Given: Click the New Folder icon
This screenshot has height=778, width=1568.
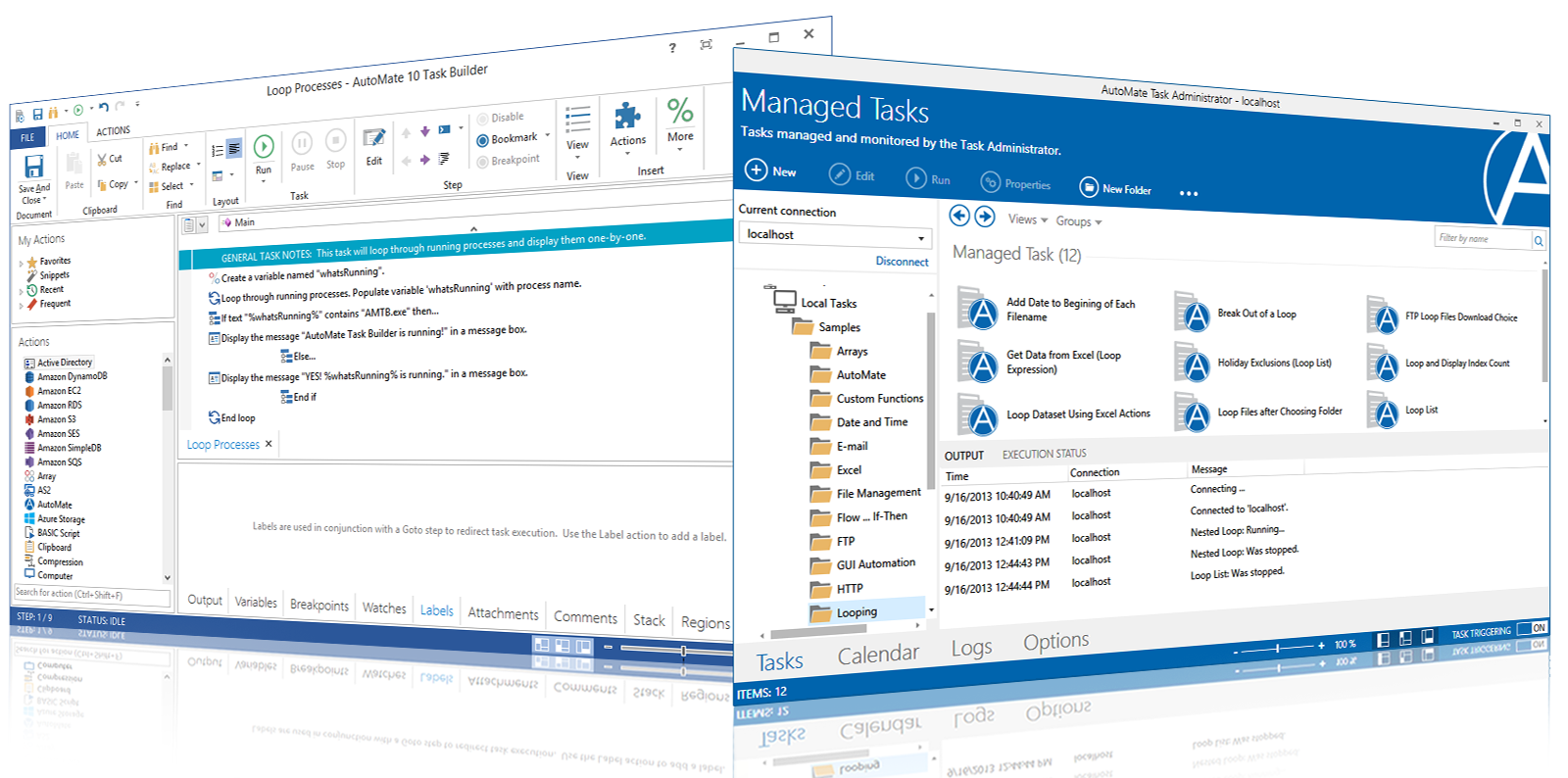Looking at the screenshot, I should pyautogui.click(x=1089, y=187).
